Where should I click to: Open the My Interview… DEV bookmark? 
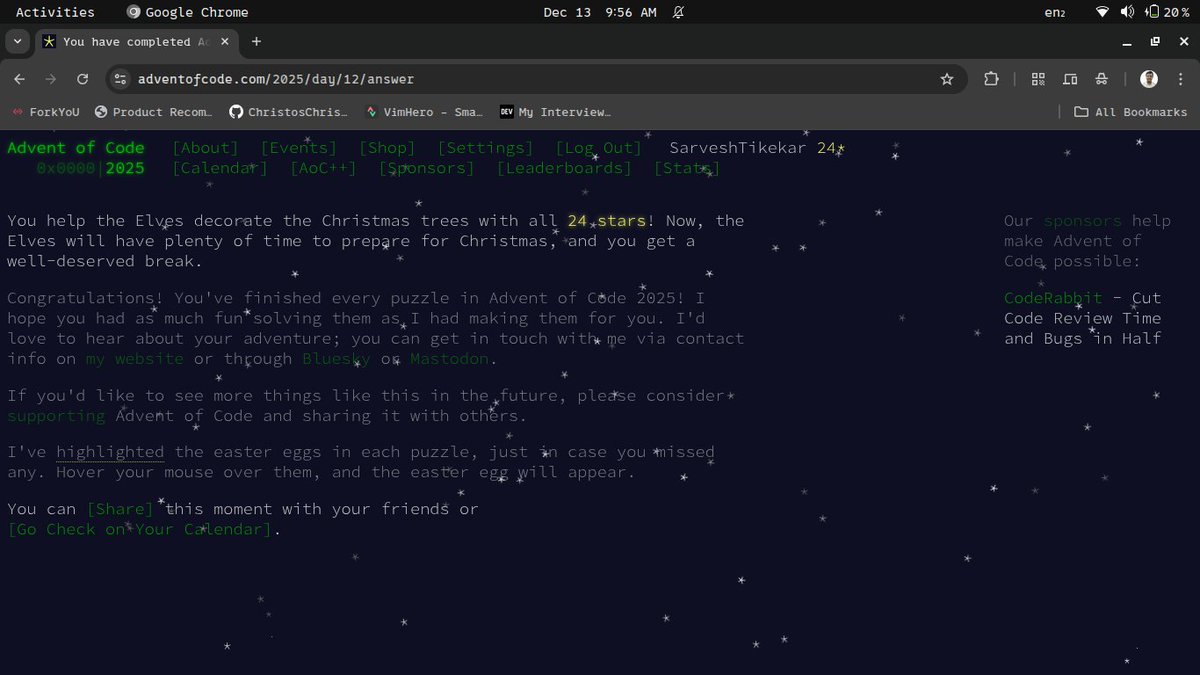555,112
